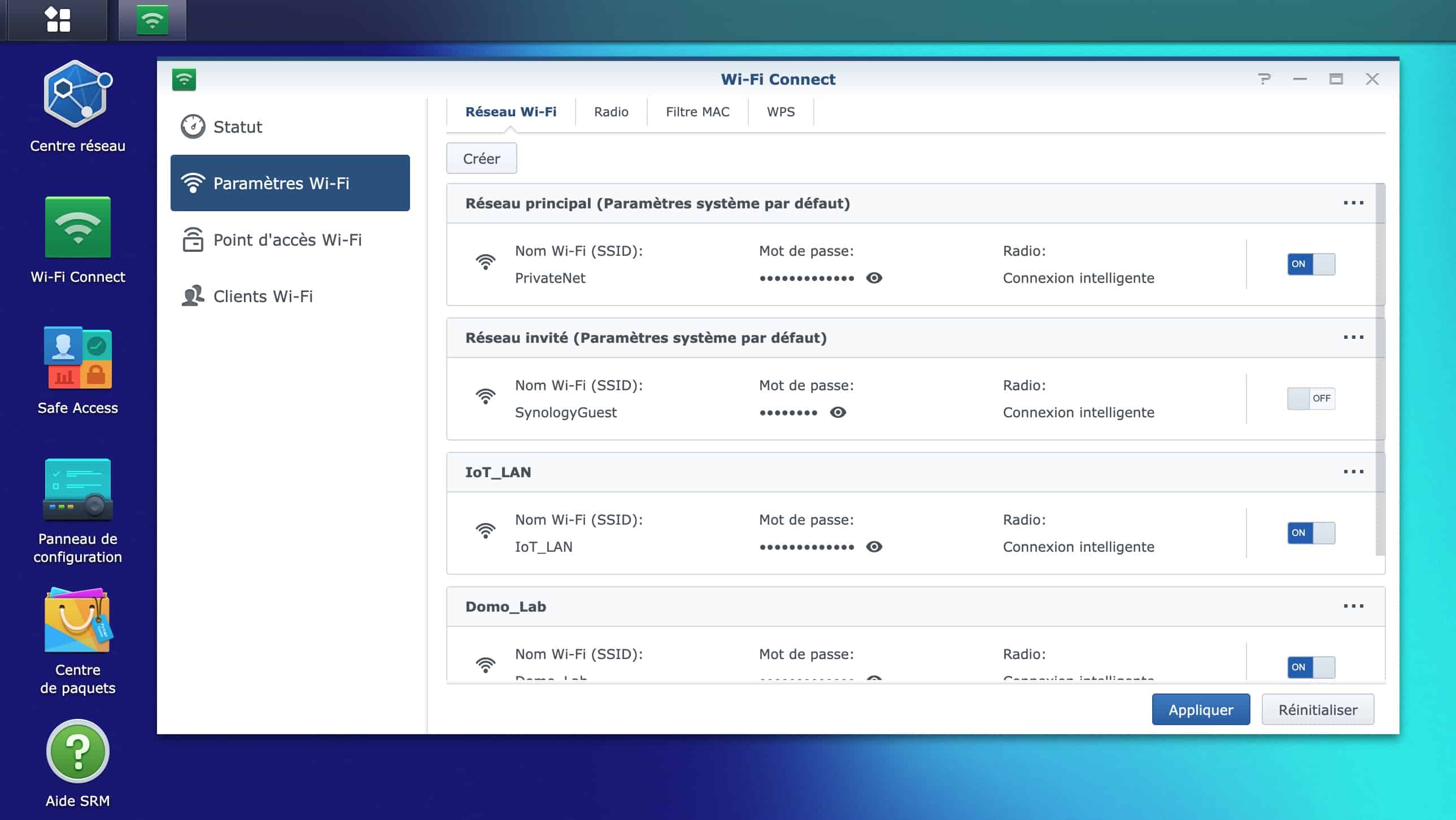The height and width of the screenshot is (820, 1456).
Task: Click Wi-Fi signal icon next to SynologyGuest
Action: click(x=485, y=396)
